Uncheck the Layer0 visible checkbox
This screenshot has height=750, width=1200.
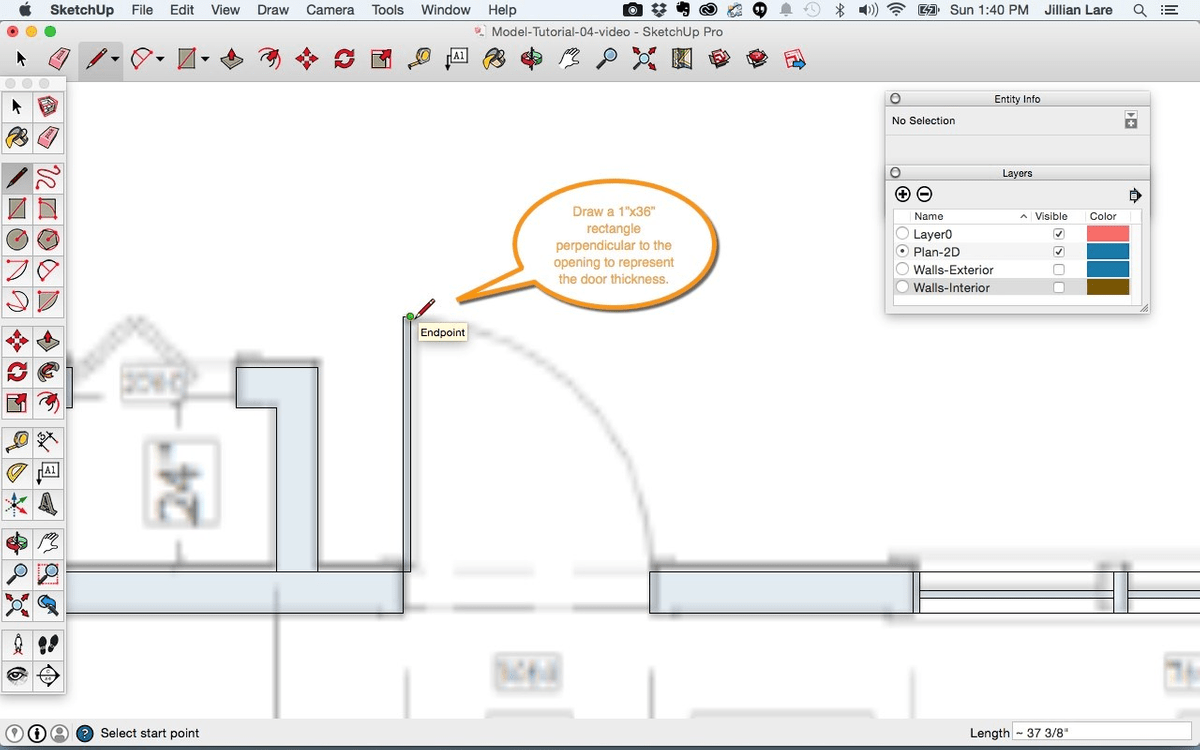[1059, 234]
